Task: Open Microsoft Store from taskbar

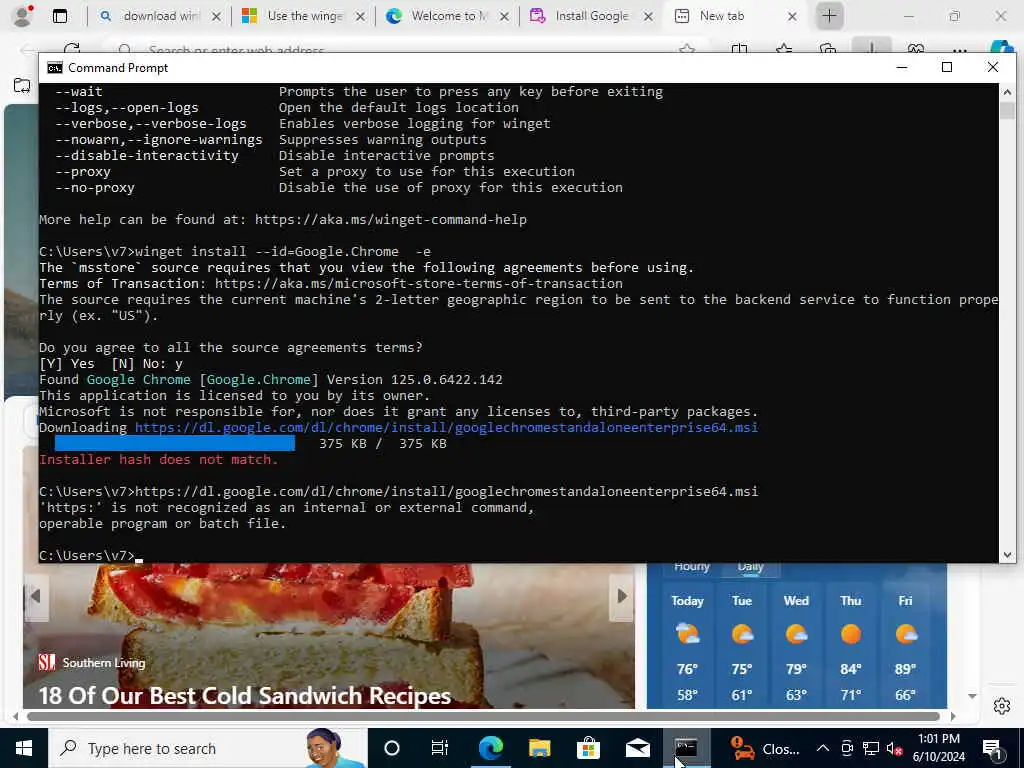Action: (588, 748)
